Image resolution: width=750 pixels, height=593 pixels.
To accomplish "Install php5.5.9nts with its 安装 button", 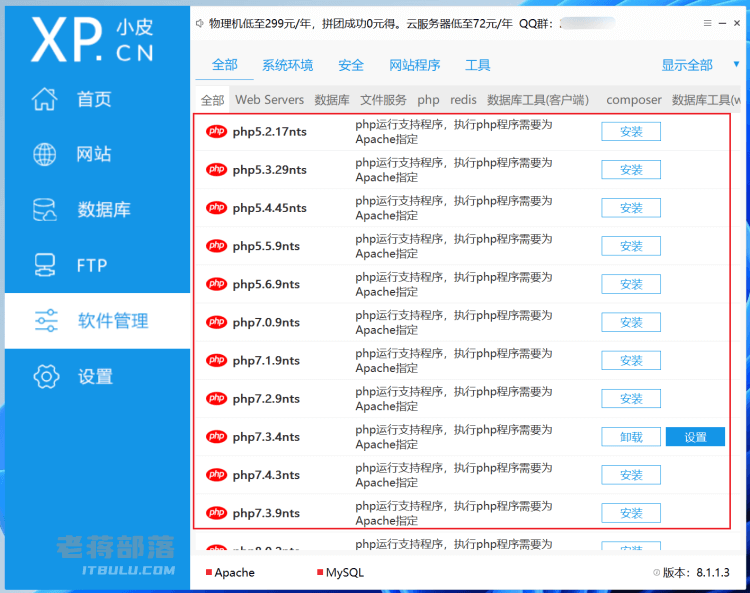I will (x=631, y=246).
